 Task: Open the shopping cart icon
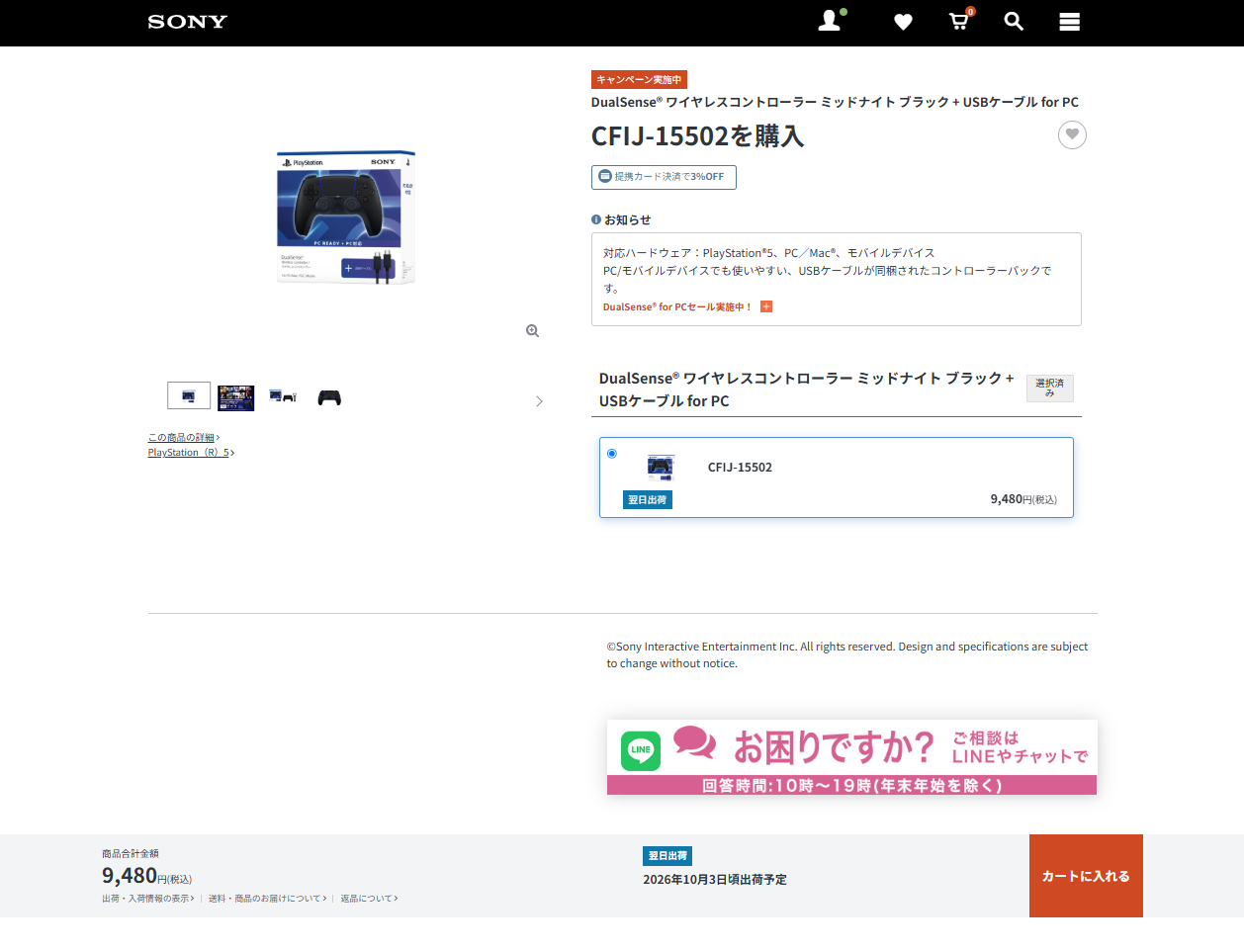(x=959, y=21)
